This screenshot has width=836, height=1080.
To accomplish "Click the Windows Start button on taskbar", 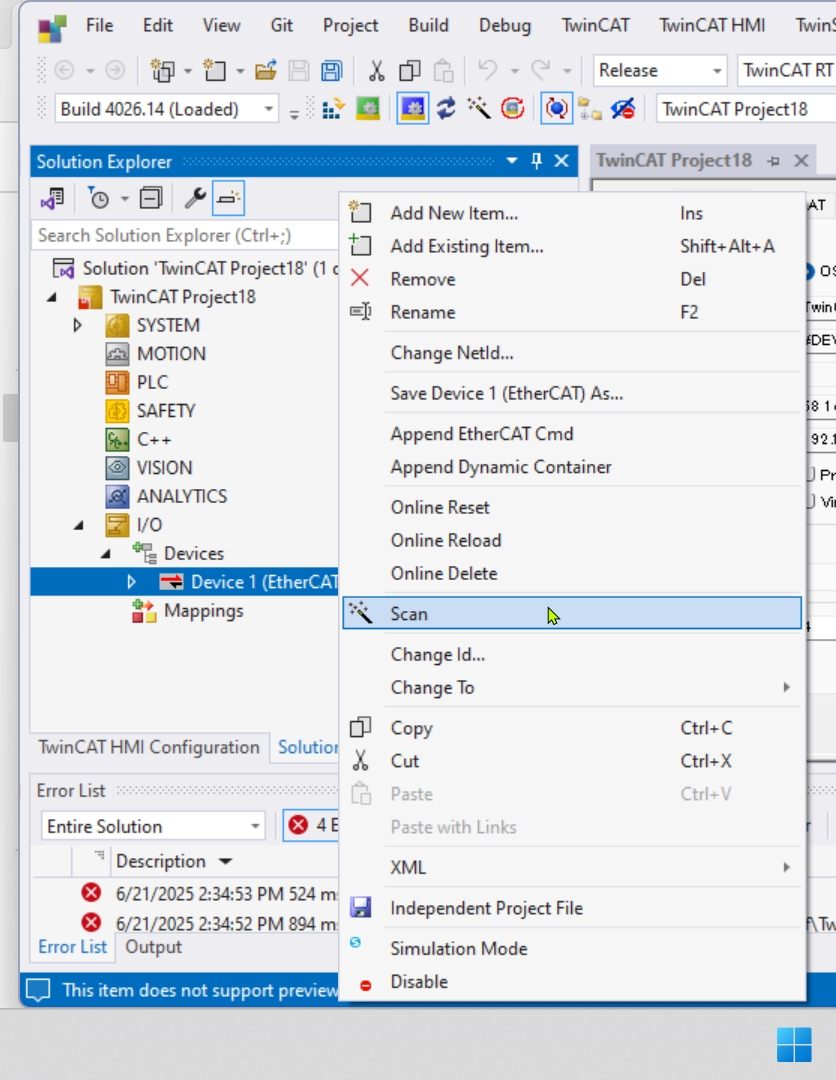I will pos(794,1044).
